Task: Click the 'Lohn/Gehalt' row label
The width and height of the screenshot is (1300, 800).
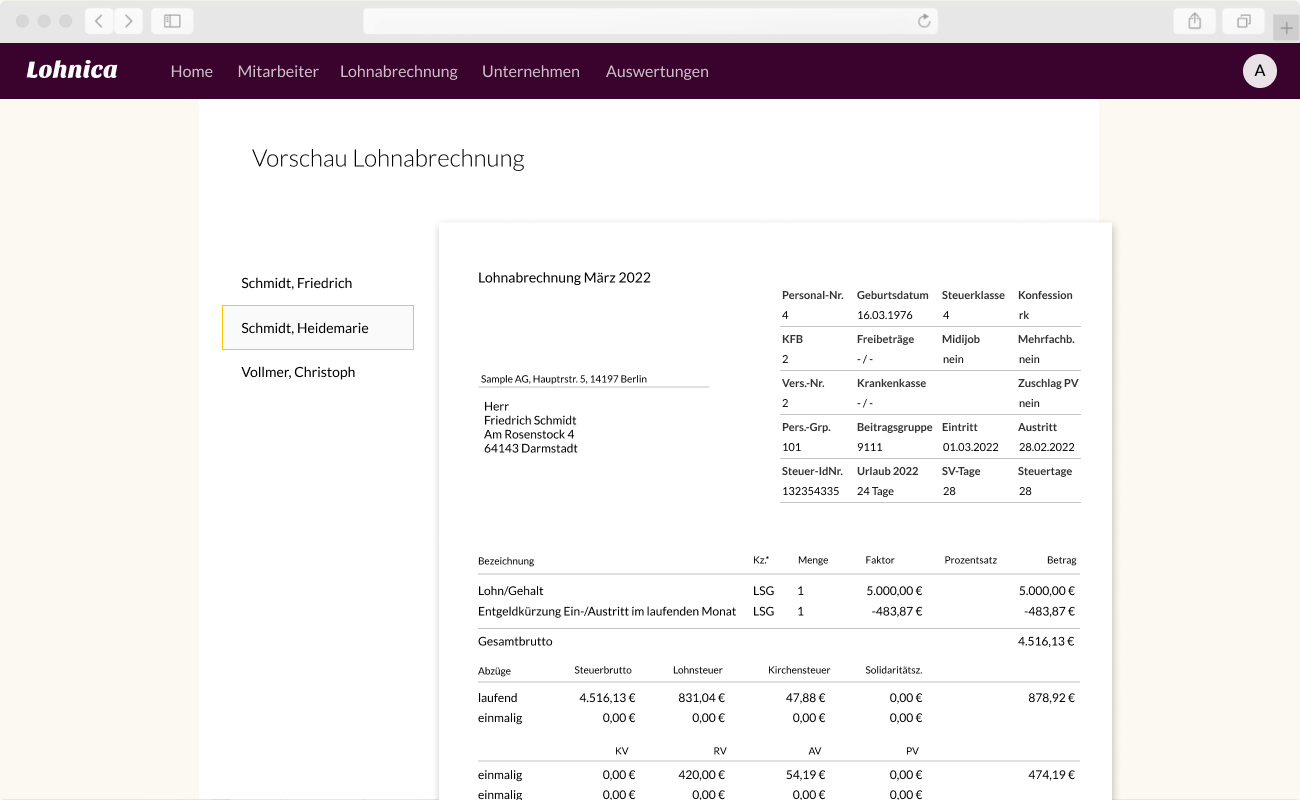Action: pyautogui.click(x=511, y=591)
